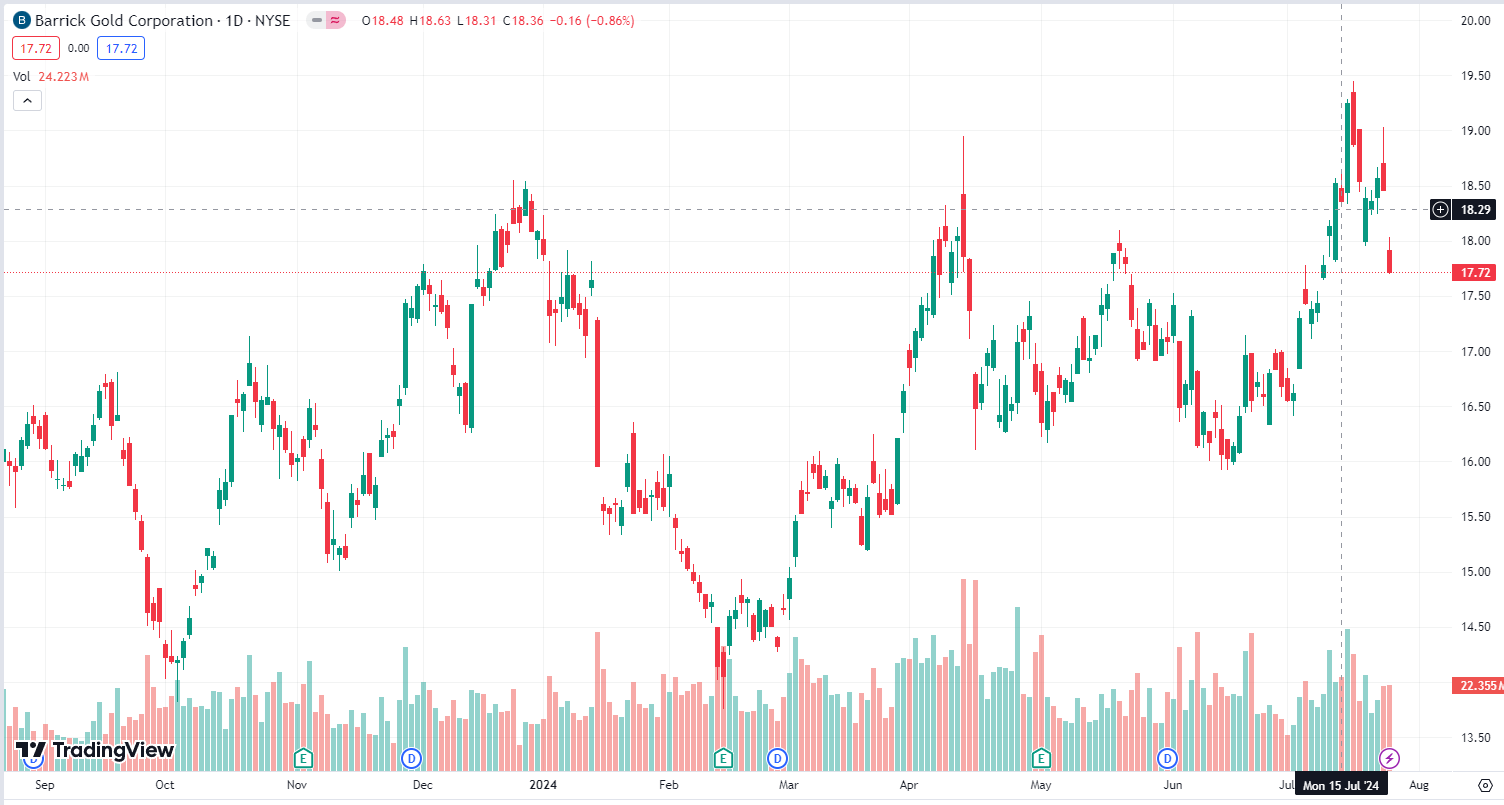1504x805 pixels.
Task: Click the purple lightning upcoming event icon
Action: click(x=1390, y=758)
